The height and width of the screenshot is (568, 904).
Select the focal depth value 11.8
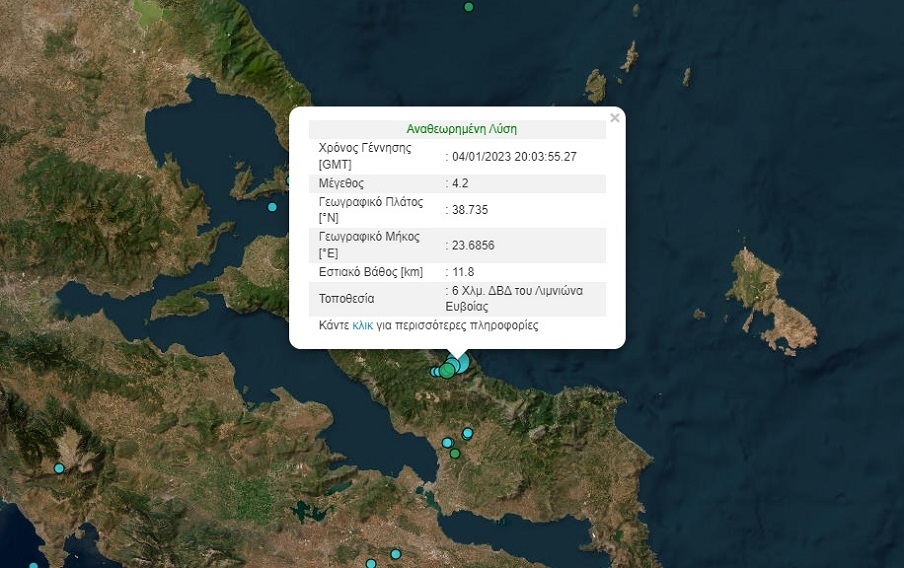463,272
